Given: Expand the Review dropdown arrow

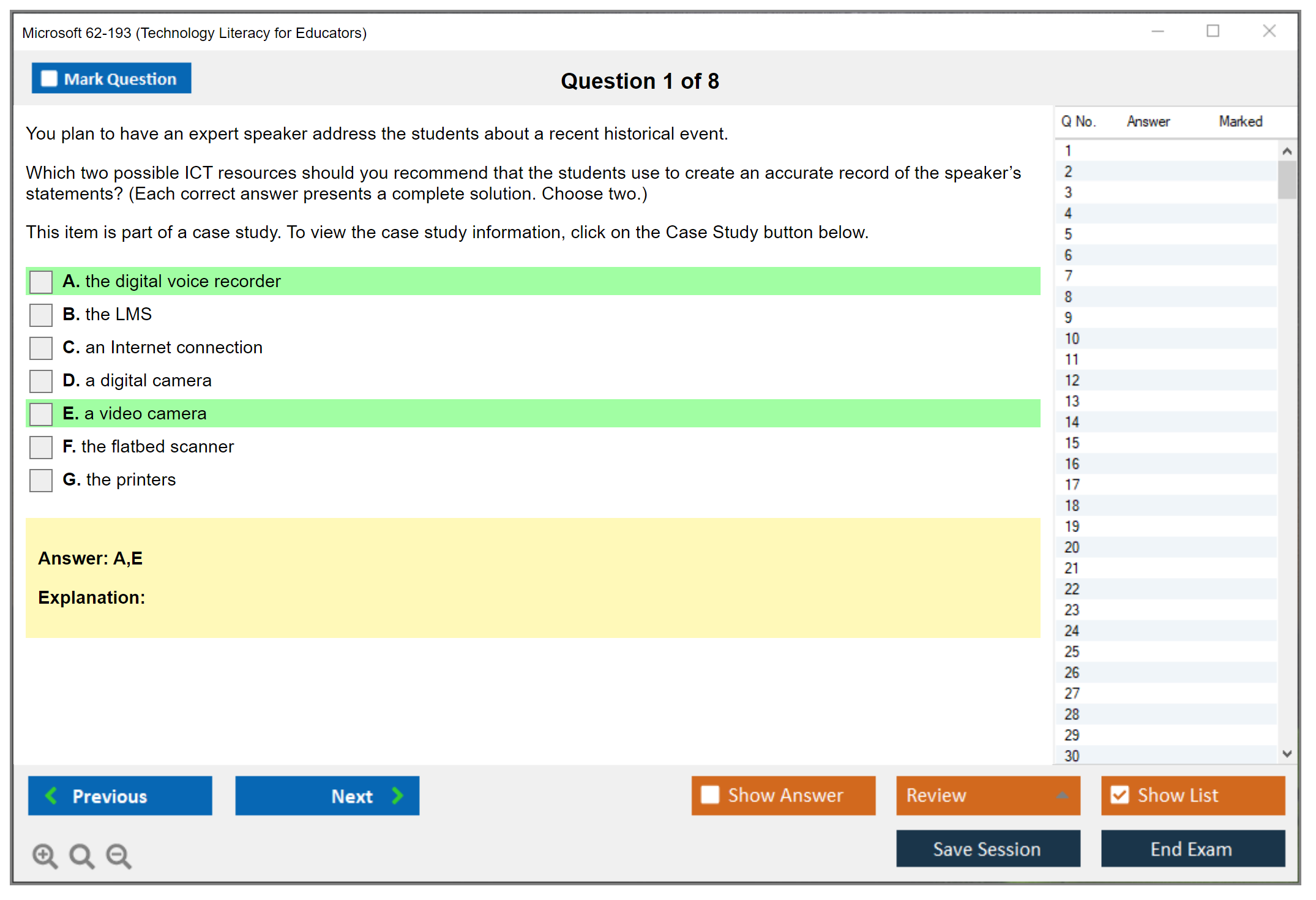Looking at the screenshot, I should coord(1062,795).
